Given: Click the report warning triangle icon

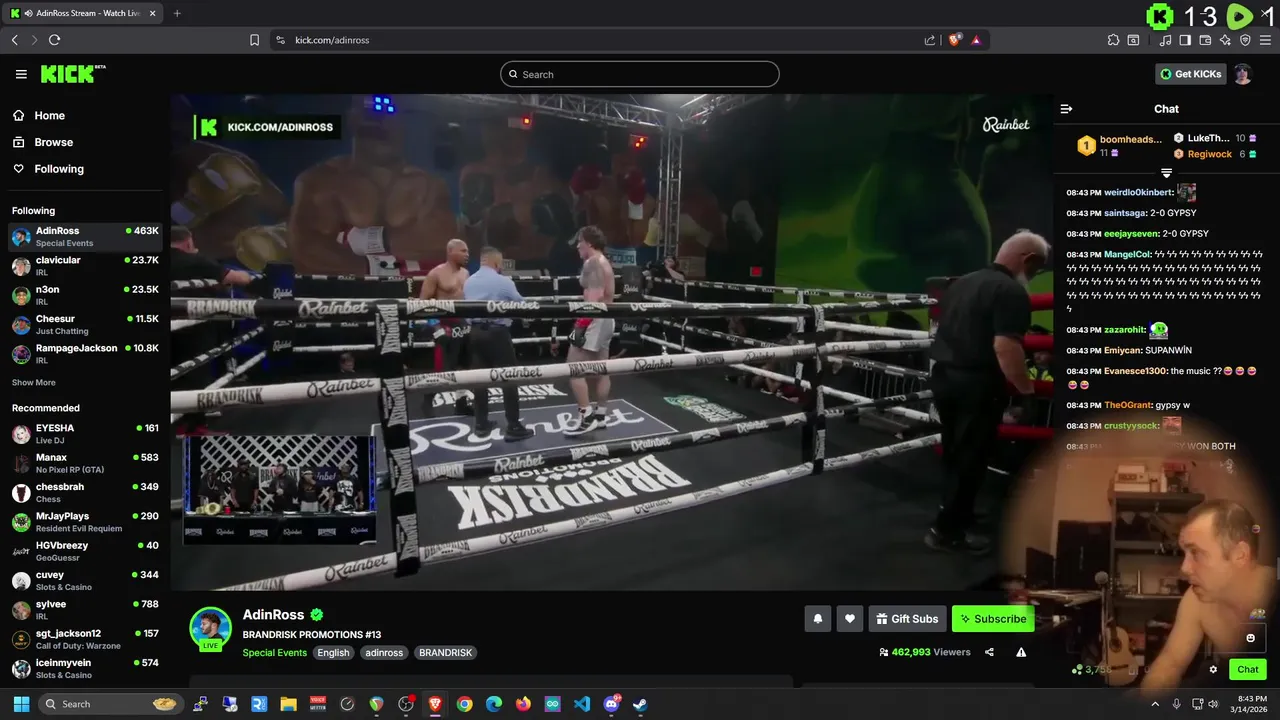Looking at the screenshot, I should [1021, 652].
